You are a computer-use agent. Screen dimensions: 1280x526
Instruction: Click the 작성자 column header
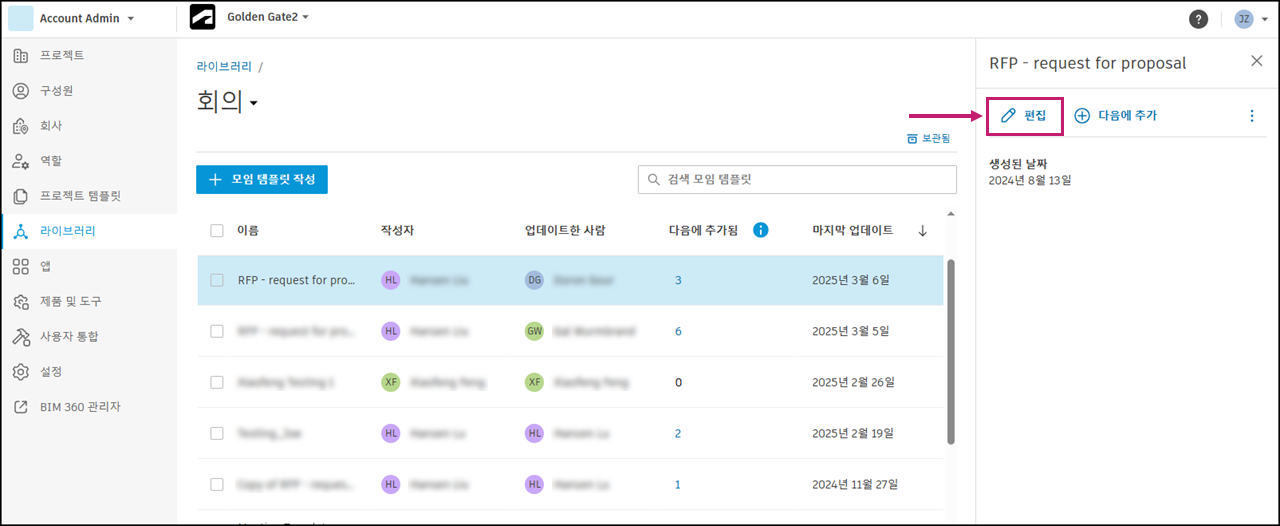click(x=397, y=231)
